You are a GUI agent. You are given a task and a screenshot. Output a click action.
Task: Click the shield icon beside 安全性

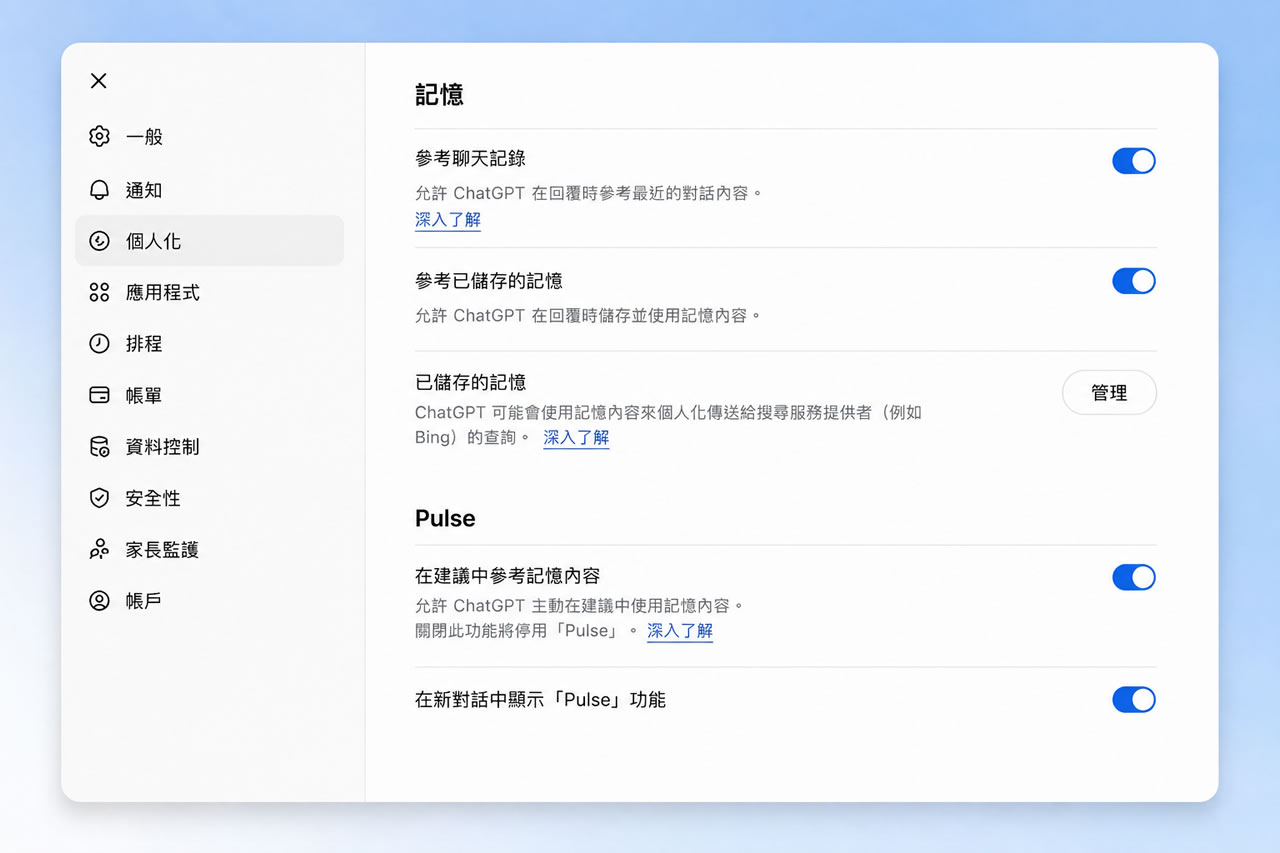click(99, 498)
